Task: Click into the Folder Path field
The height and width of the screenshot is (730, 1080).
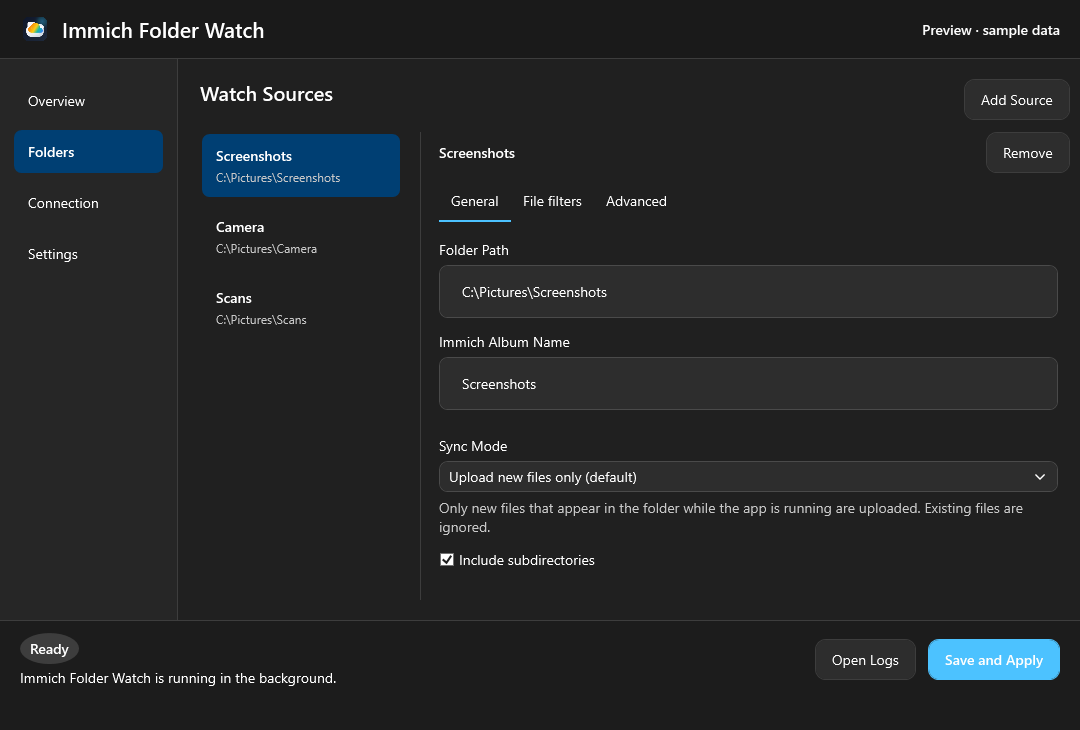Action: pyautogui.click(x=748, y=291)
